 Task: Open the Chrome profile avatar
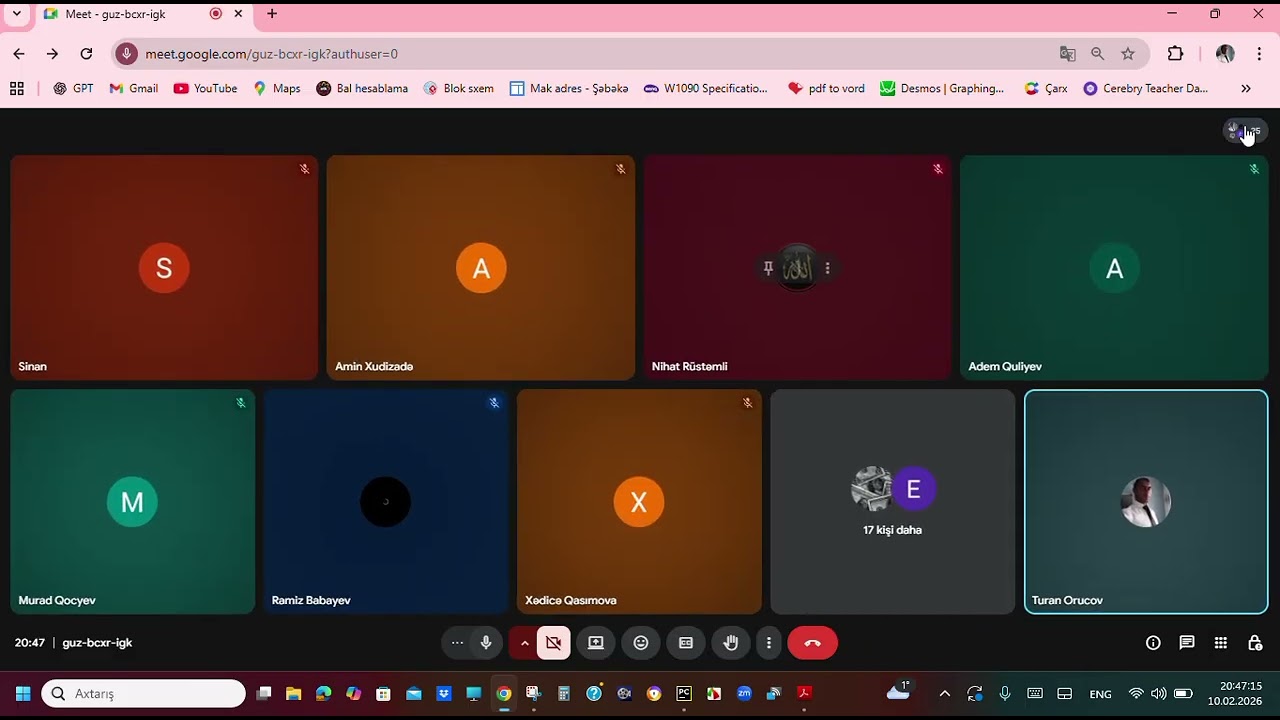click(1225, 54)
